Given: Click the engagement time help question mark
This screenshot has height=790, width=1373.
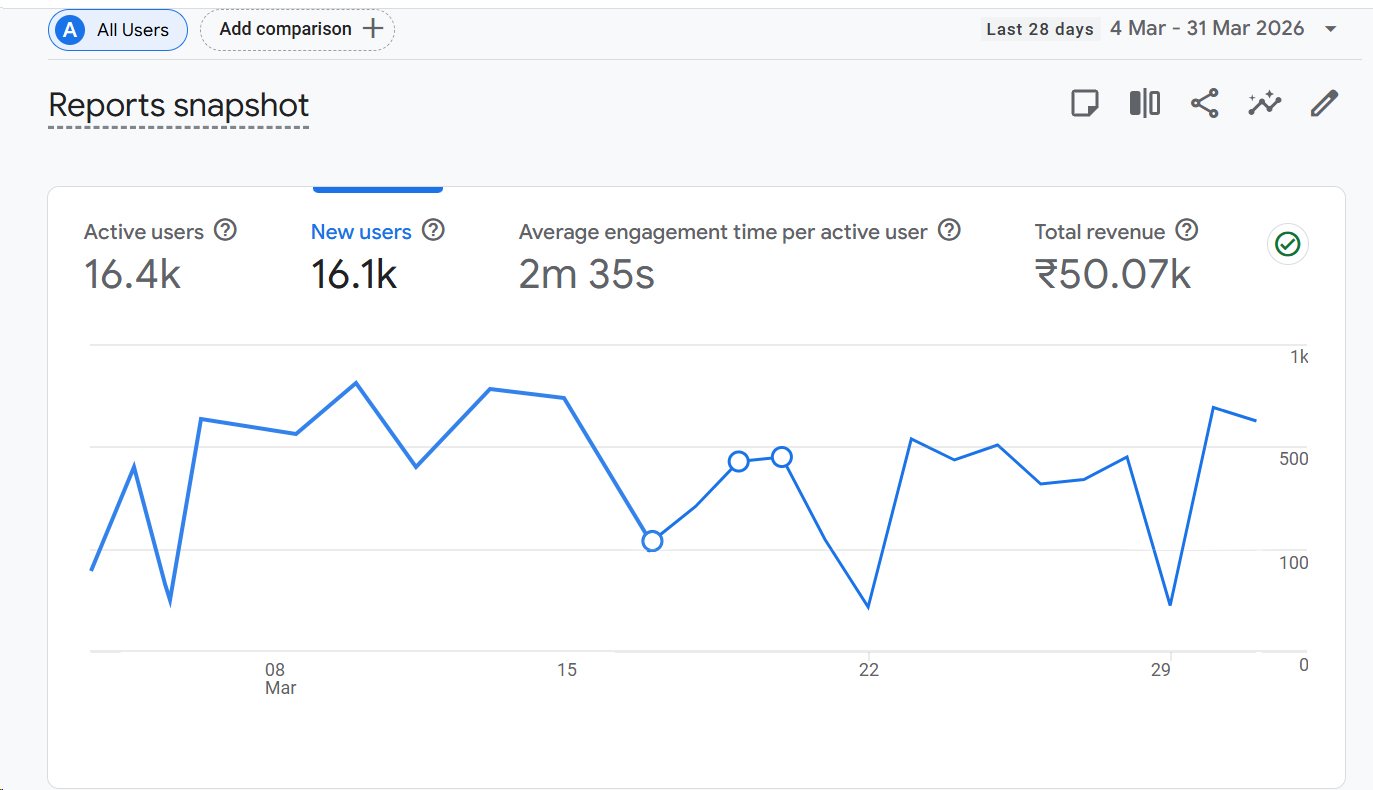Looking at the screenshot, I should (948, 230).
